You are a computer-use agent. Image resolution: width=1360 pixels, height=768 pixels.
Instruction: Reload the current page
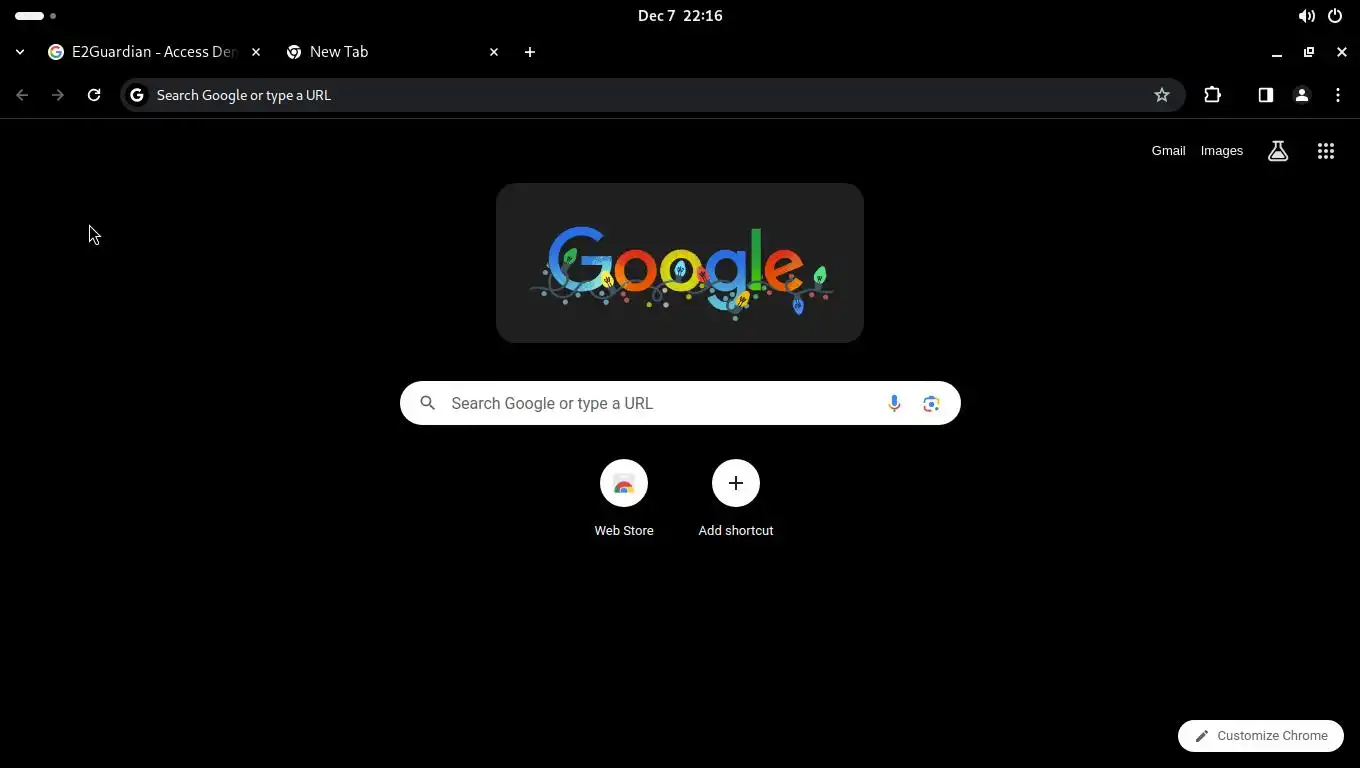(94, 95)
